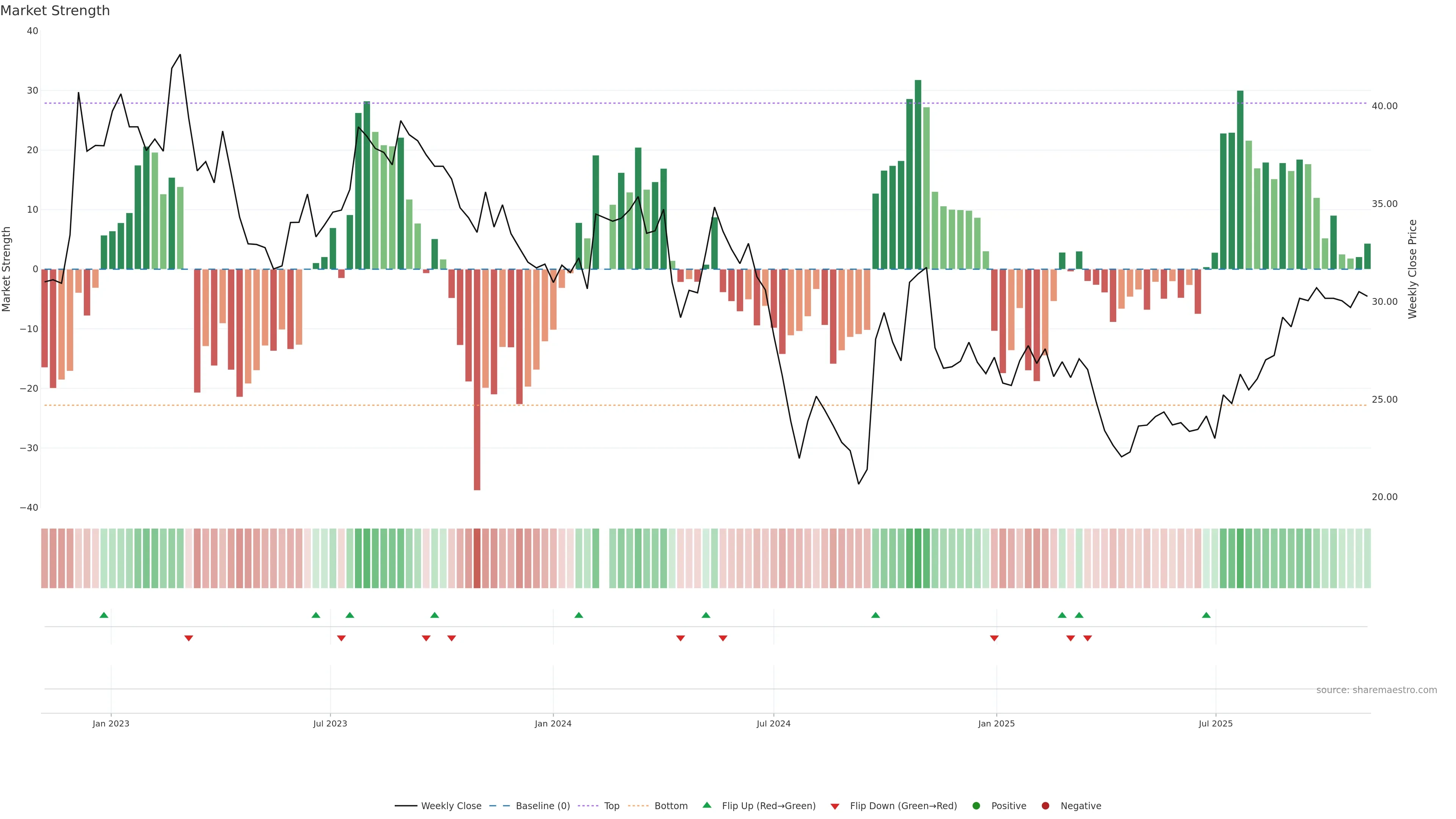The image size is (1456, 819).
Task: Click Flip Down red triangle legend icon
Action: [835, 806]
